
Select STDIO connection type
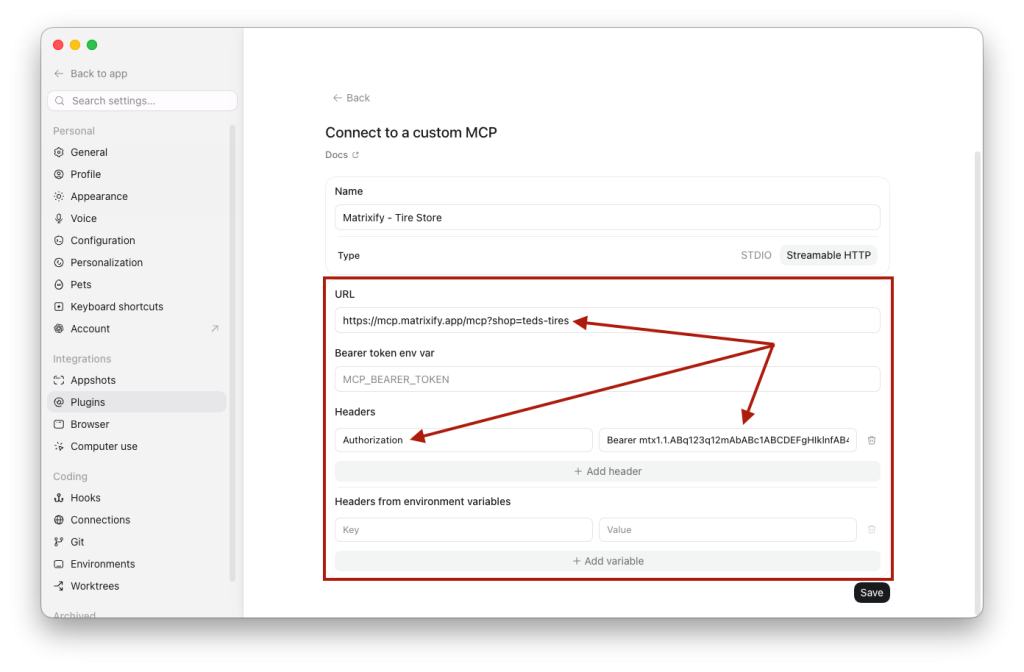pyautogui.click(x=756, y=255)
